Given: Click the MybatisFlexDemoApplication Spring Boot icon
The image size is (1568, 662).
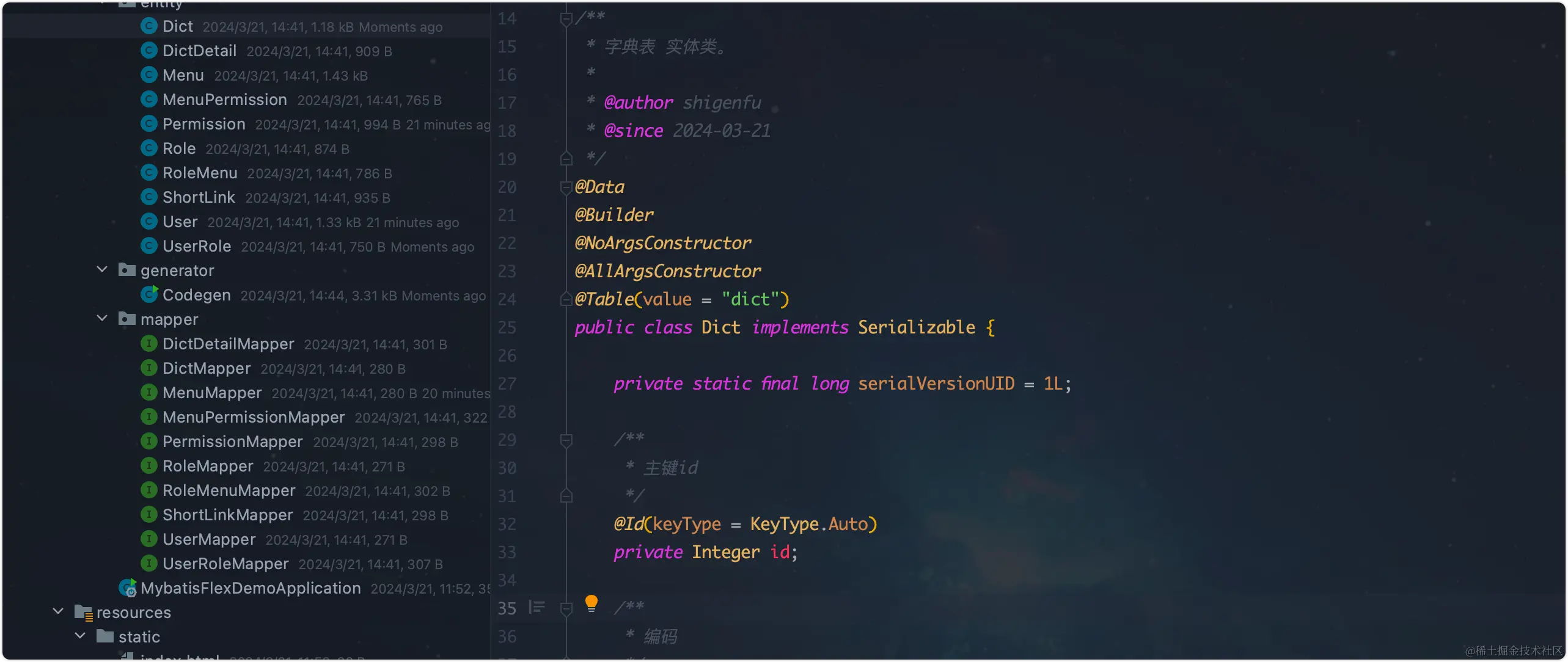Looking at the screenshot, I should pos(128,588).
